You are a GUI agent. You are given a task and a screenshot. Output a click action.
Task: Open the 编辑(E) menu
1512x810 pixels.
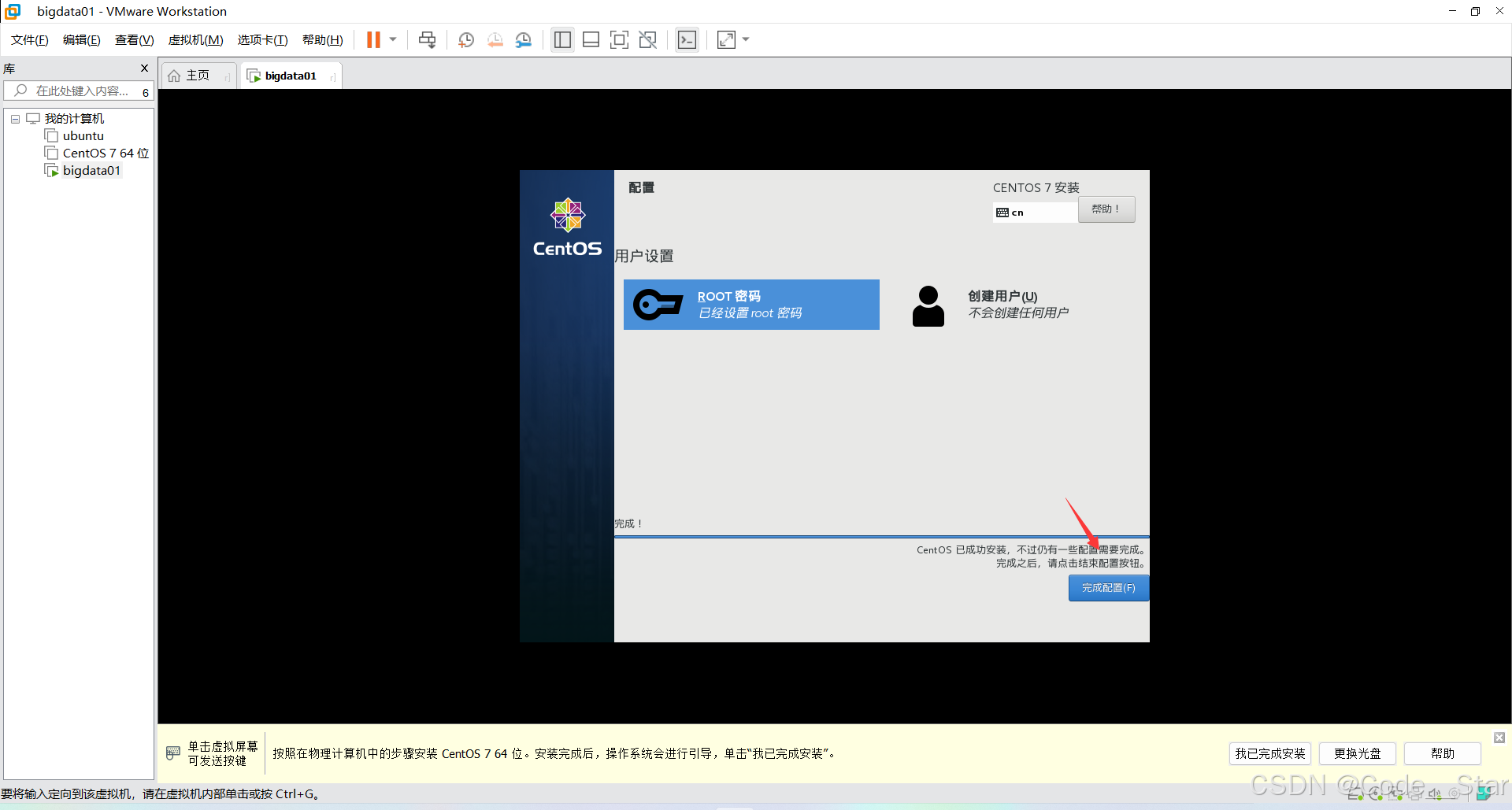[x=81, y=40]
